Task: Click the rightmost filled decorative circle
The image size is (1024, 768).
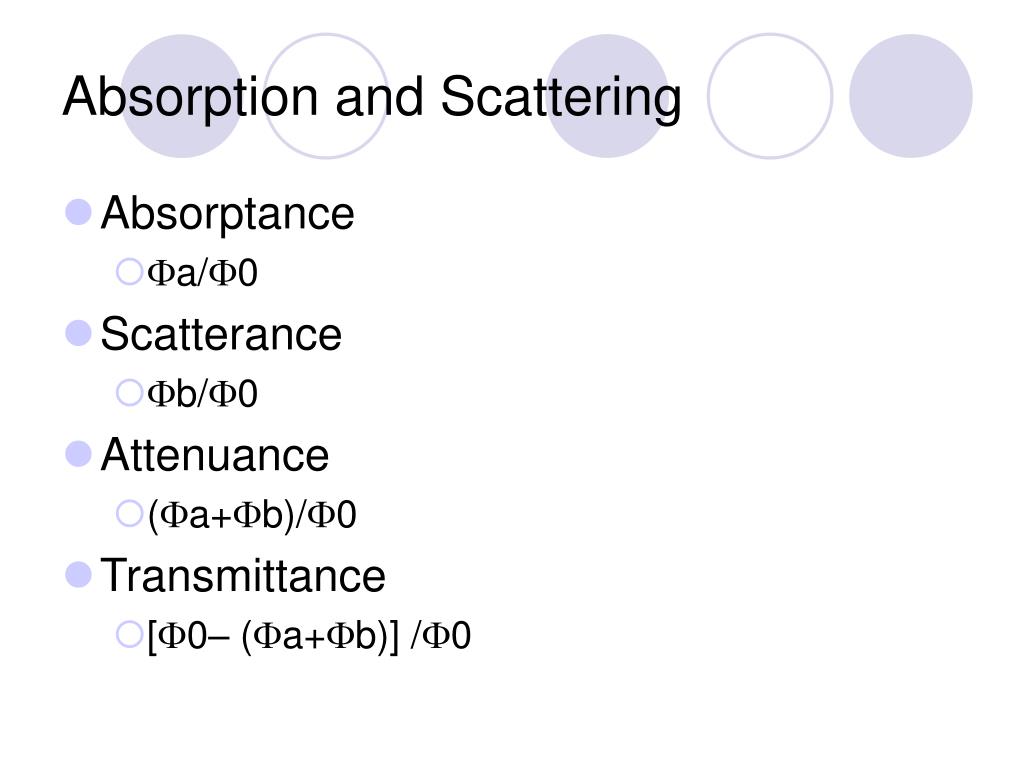Action: [x=910, y=96]
